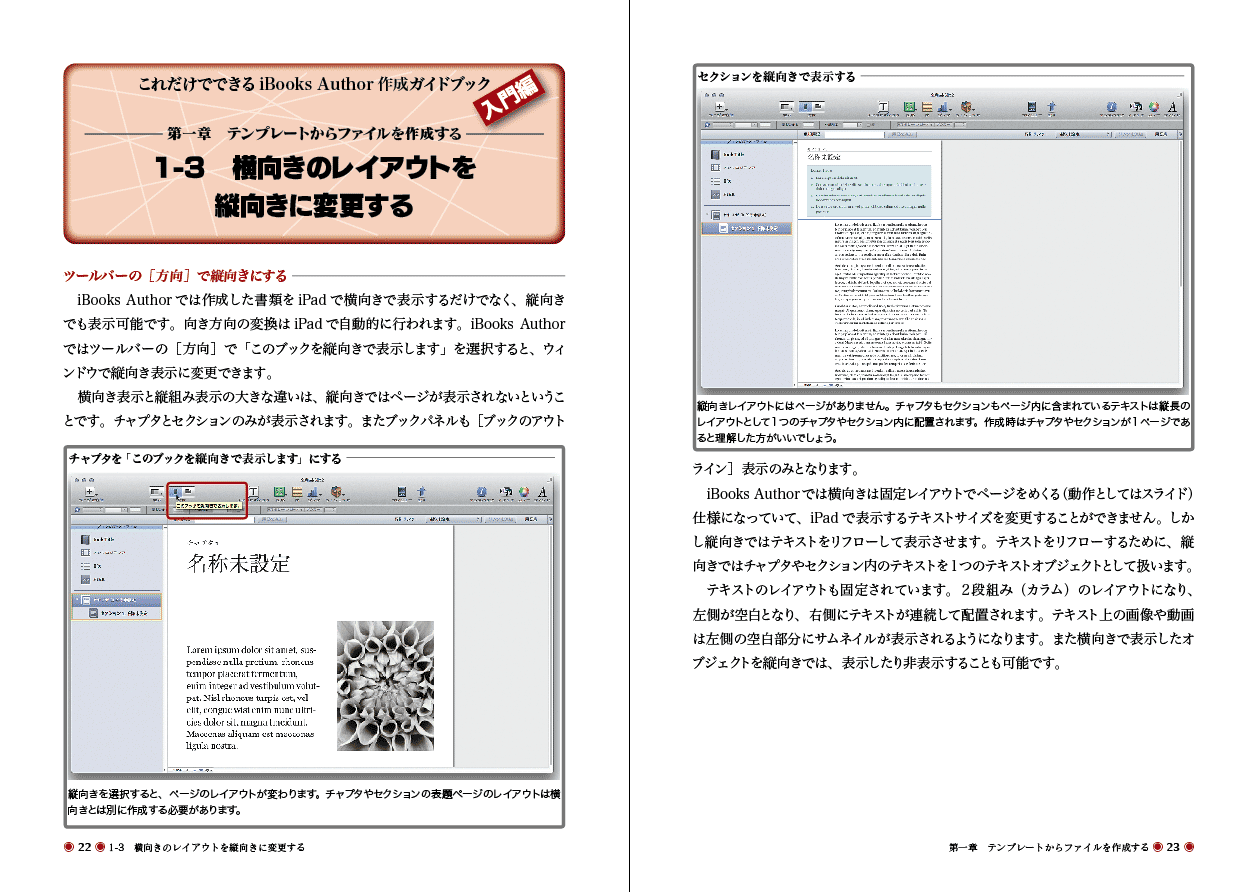Open the Shapes icon in the section screenshot
1258x892 pixels.
tap(909, 106)
